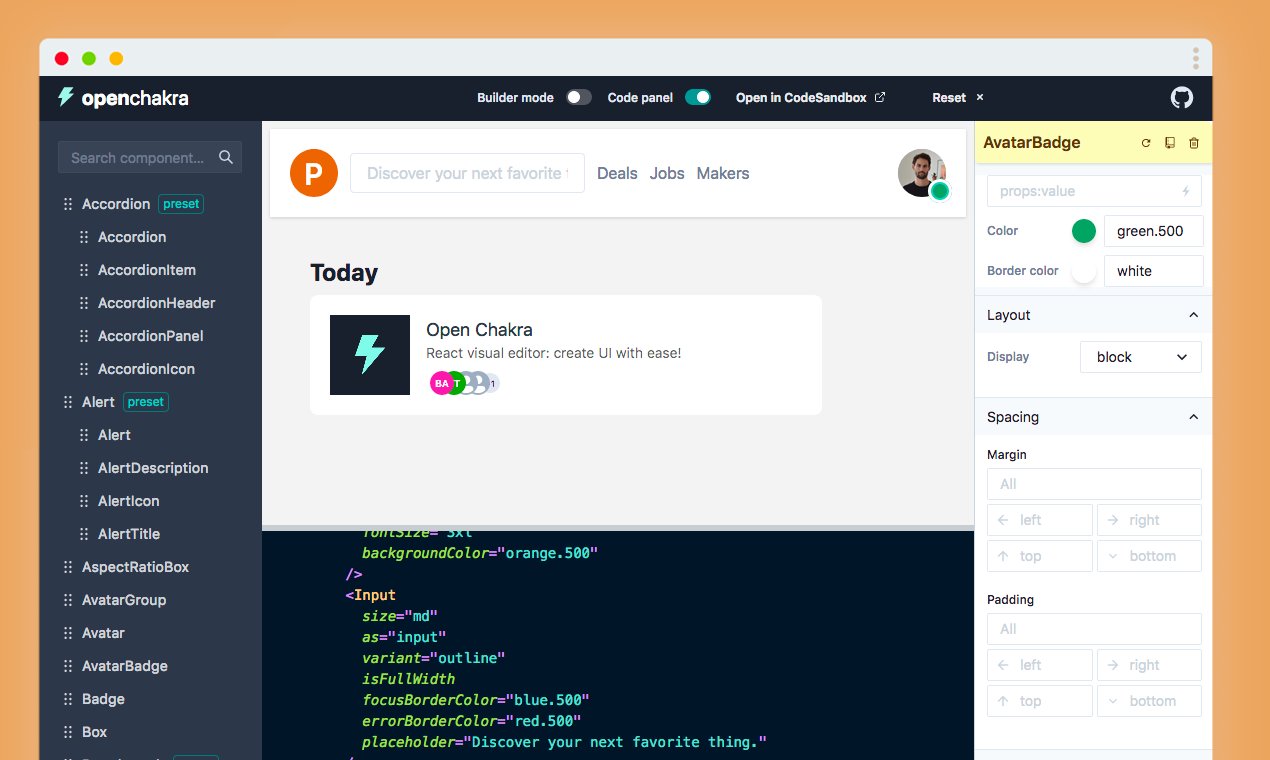Click the Jobs link in the preview header
1270x760 pixels.
[x=667, y=173]
